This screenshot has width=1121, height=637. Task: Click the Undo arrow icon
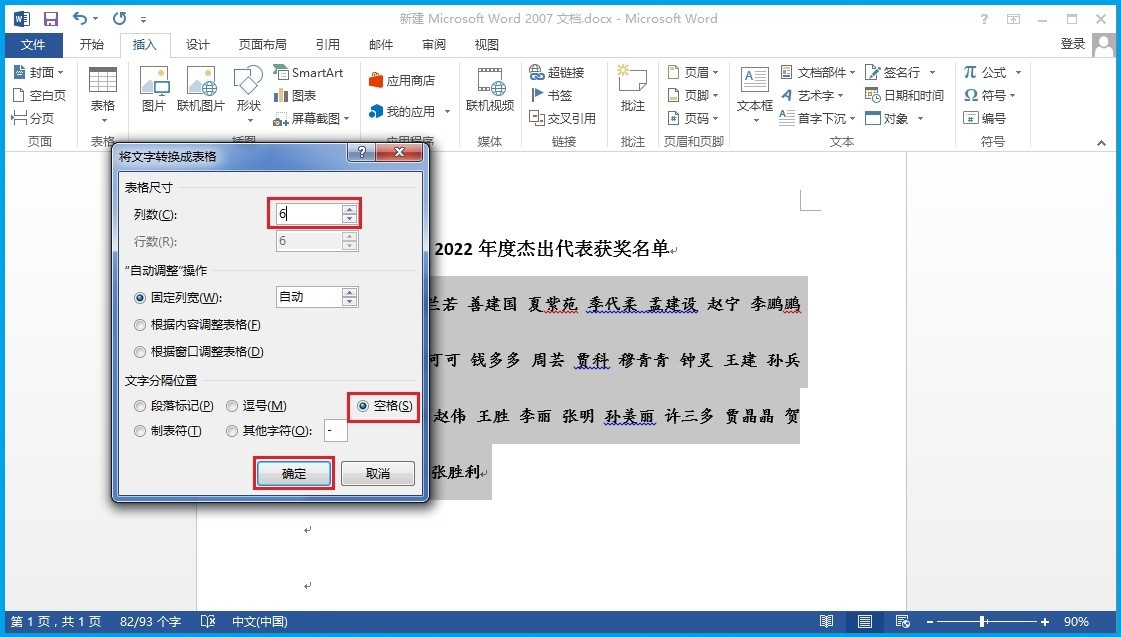click(80, 19)
